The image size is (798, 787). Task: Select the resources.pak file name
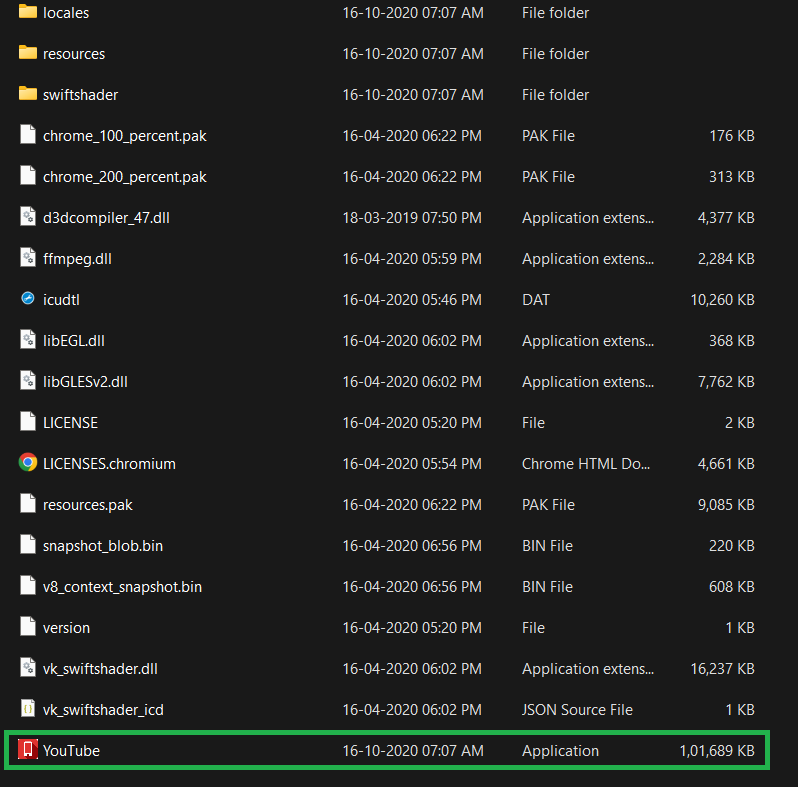[x=88, y=505]
